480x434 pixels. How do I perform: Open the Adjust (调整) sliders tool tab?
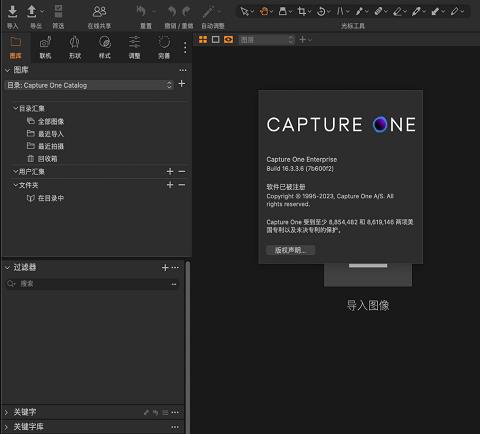click(x=134, y=47)
